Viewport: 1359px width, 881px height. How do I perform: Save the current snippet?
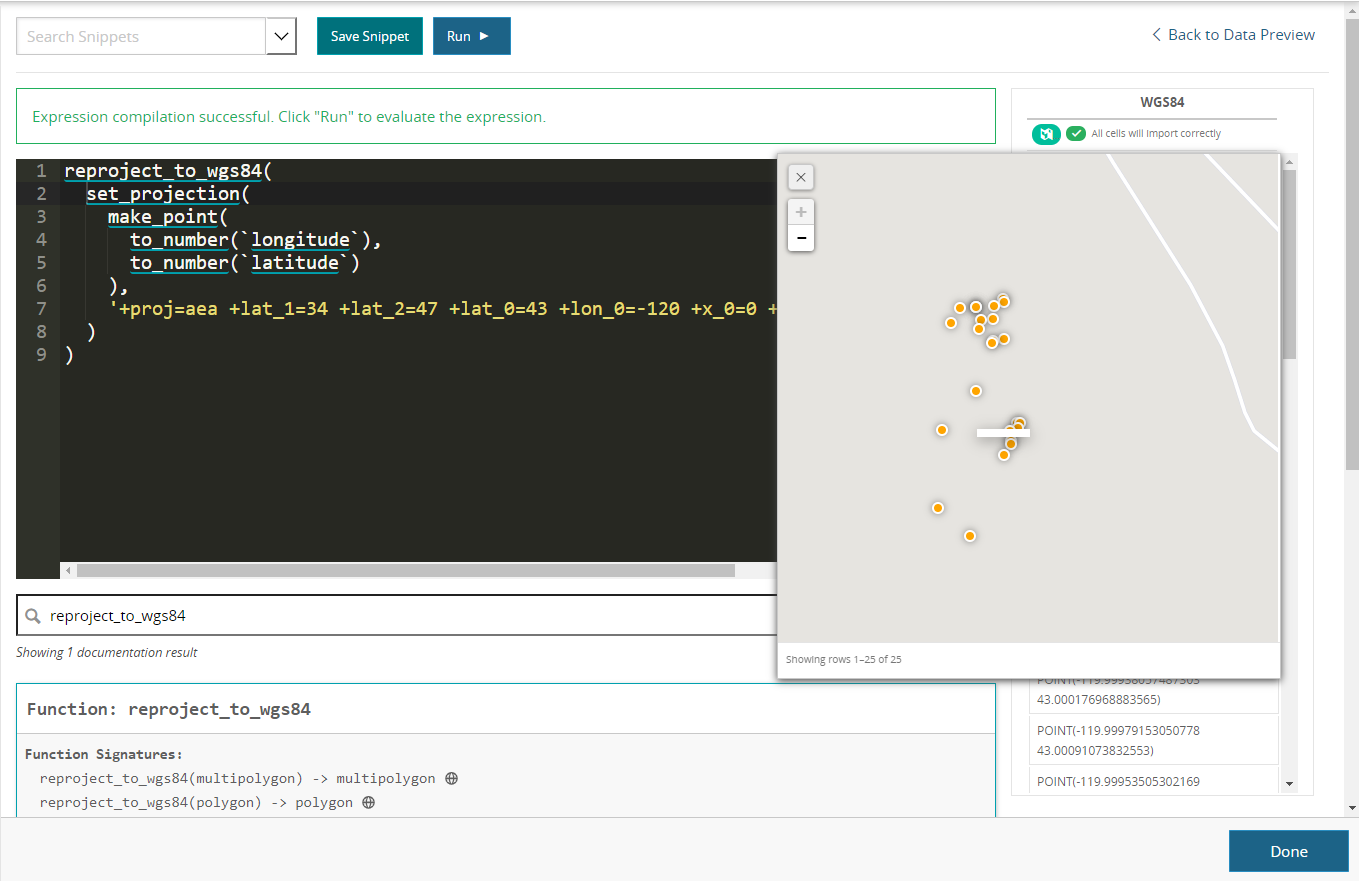(x=370, y=36)
